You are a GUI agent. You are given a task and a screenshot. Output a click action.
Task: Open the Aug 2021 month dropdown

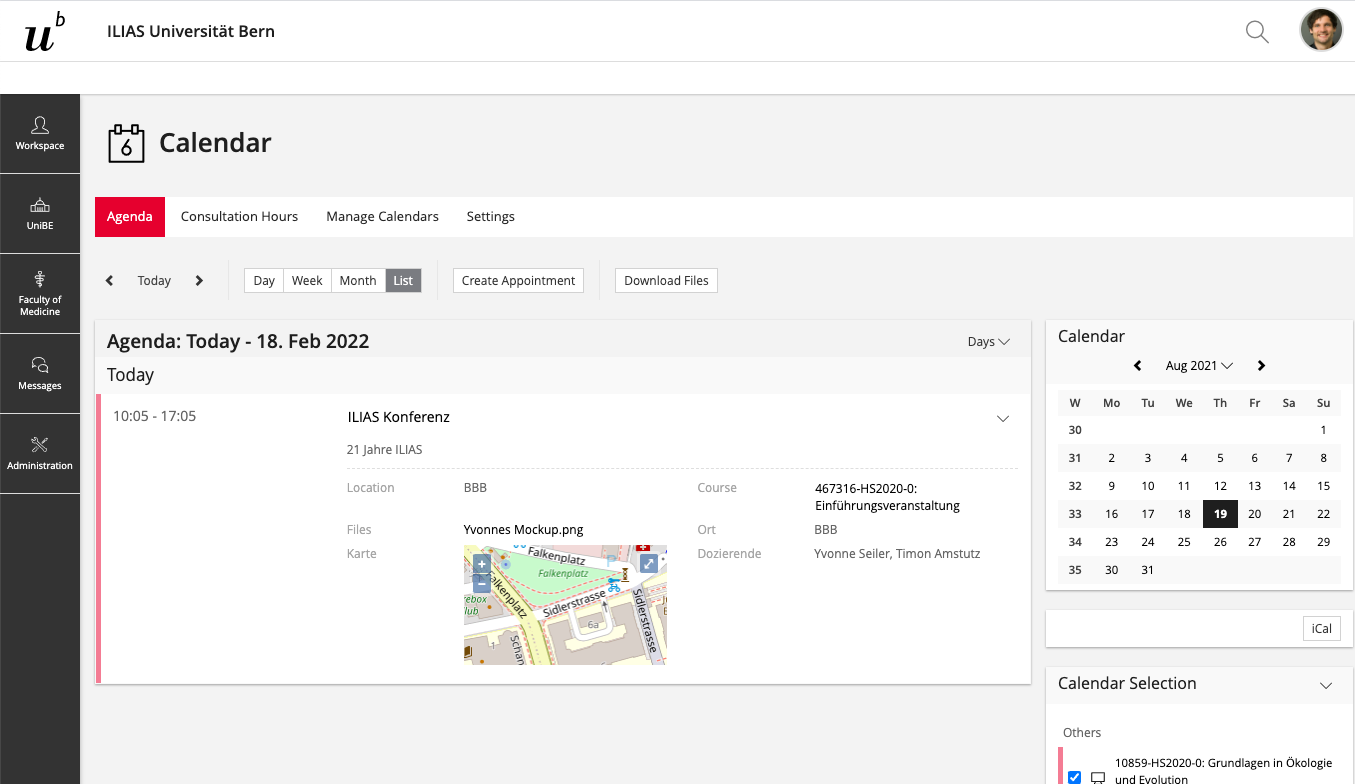coord(1199,366)
